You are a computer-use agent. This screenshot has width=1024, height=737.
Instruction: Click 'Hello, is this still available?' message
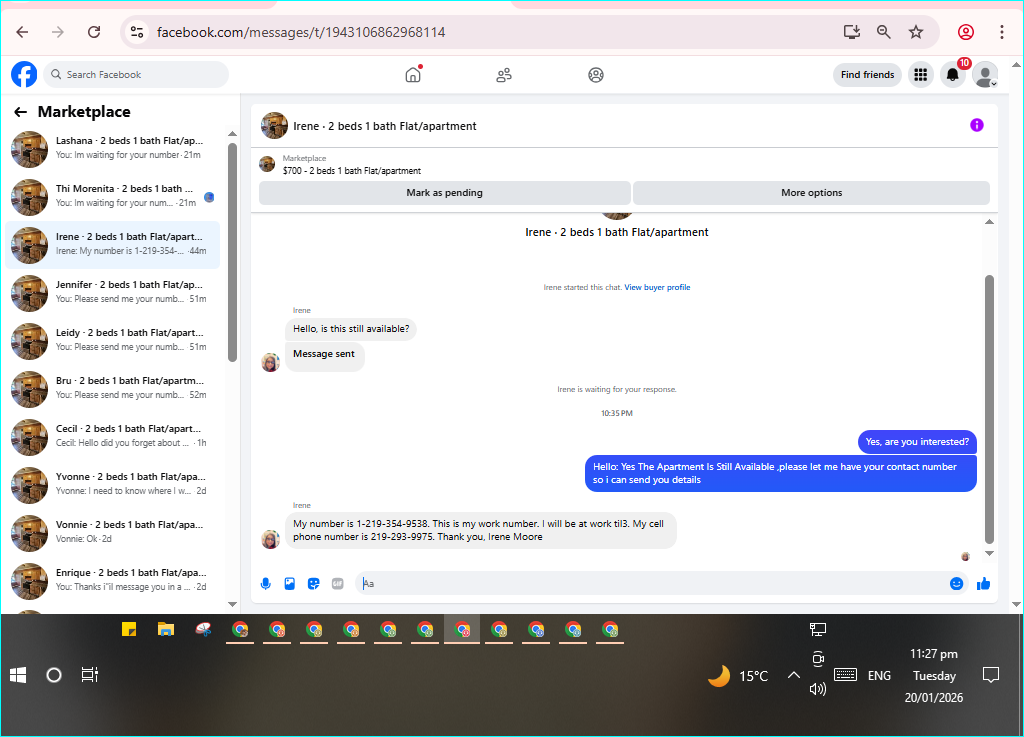coord(351,329)
